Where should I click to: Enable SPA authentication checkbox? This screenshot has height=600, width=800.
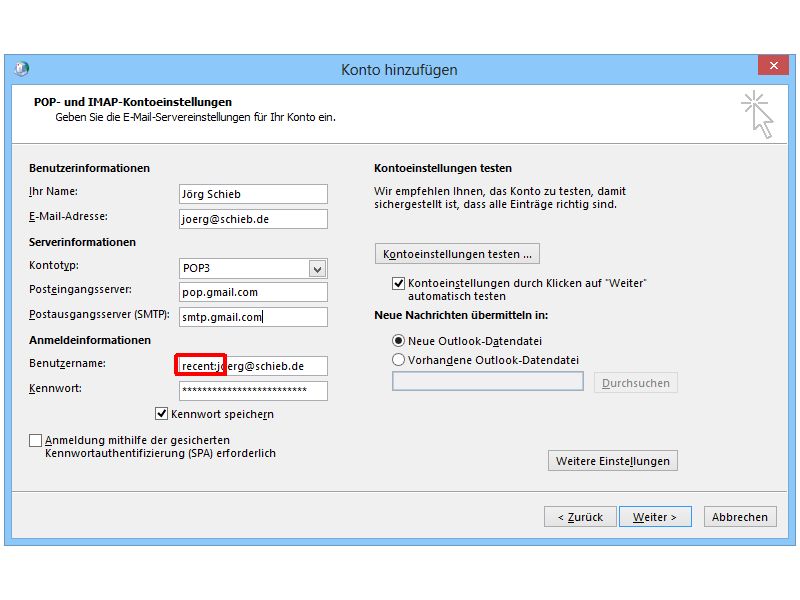(35, 440)
